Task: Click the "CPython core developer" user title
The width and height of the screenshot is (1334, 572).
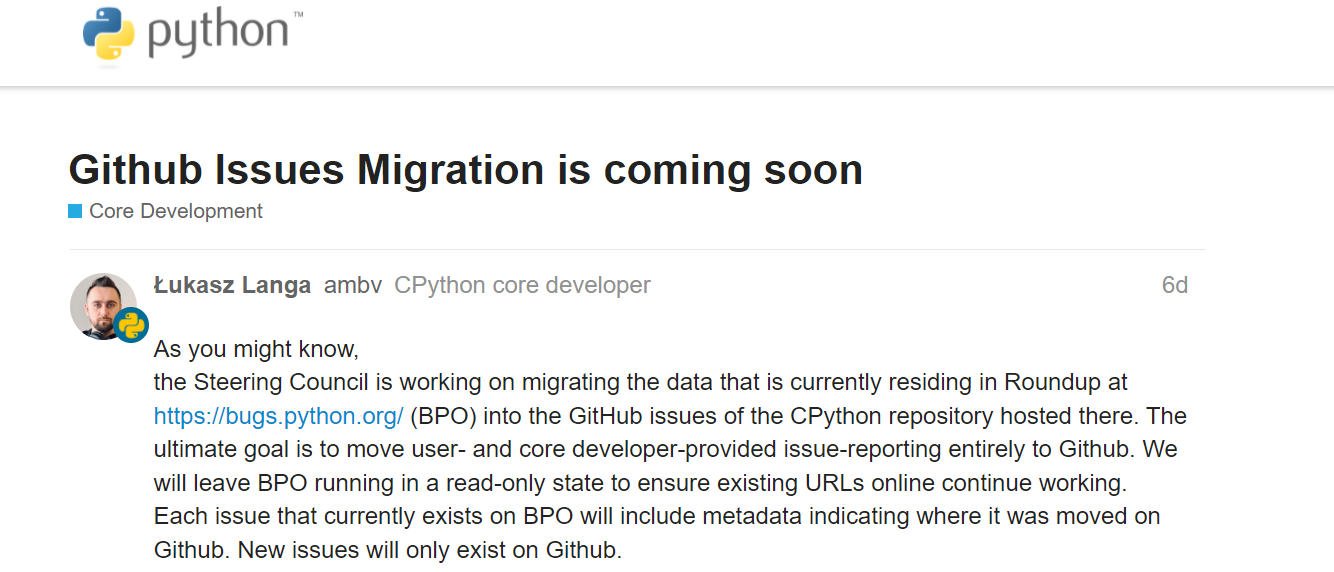Action: (x=522, y=285)
